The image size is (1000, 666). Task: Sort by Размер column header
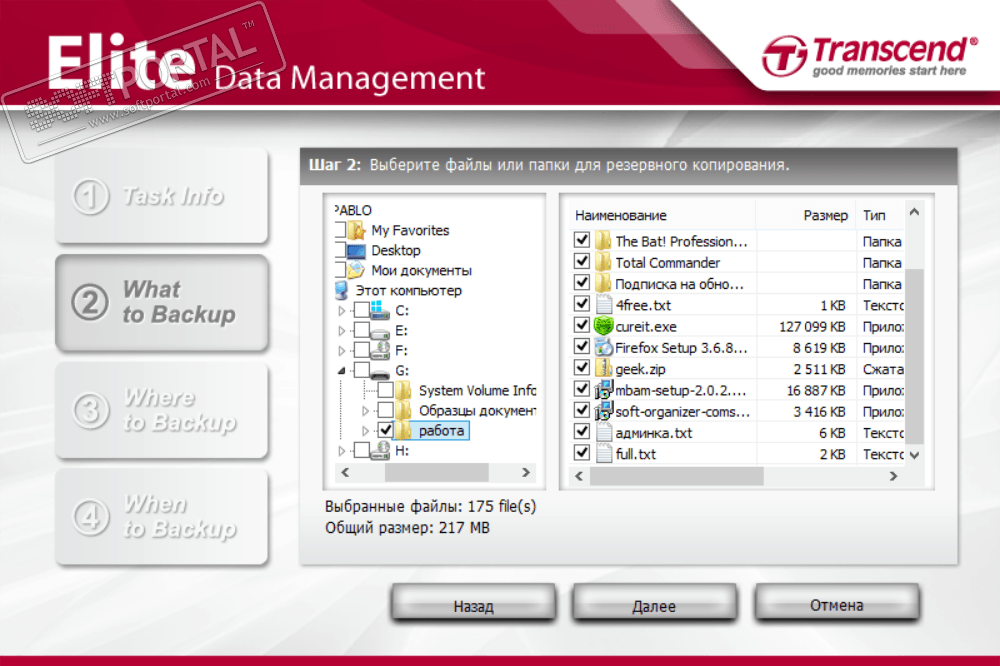click(806, 216)
